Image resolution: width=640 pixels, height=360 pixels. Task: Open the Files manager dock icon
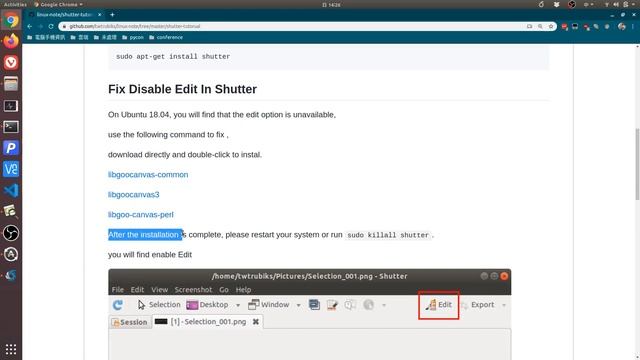click(11, 84)
